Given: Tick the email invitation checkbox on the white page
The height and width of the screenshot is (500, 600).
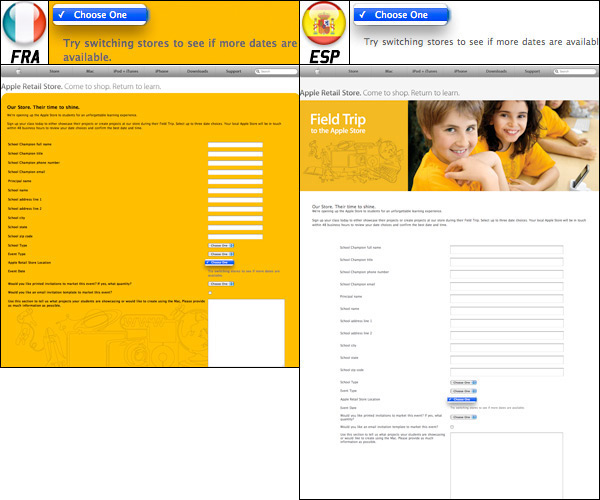Looking at the screenshot, I should (452, 427).
